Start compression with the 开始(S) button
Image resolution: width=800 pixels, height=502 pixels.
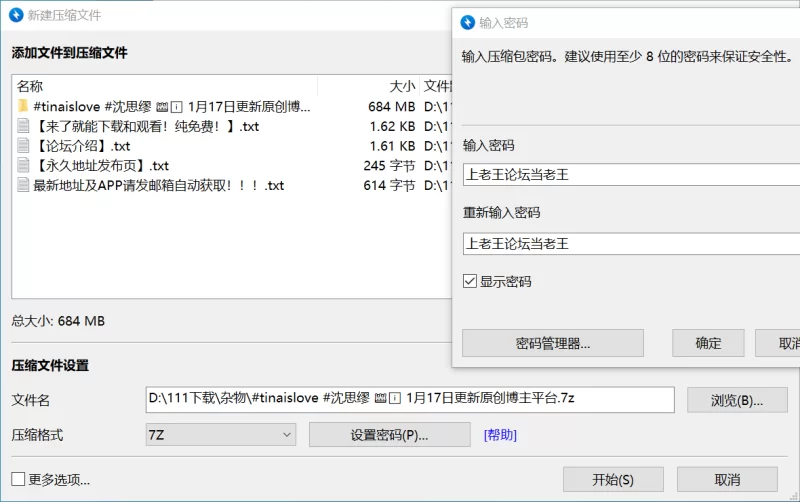(613, 480)
